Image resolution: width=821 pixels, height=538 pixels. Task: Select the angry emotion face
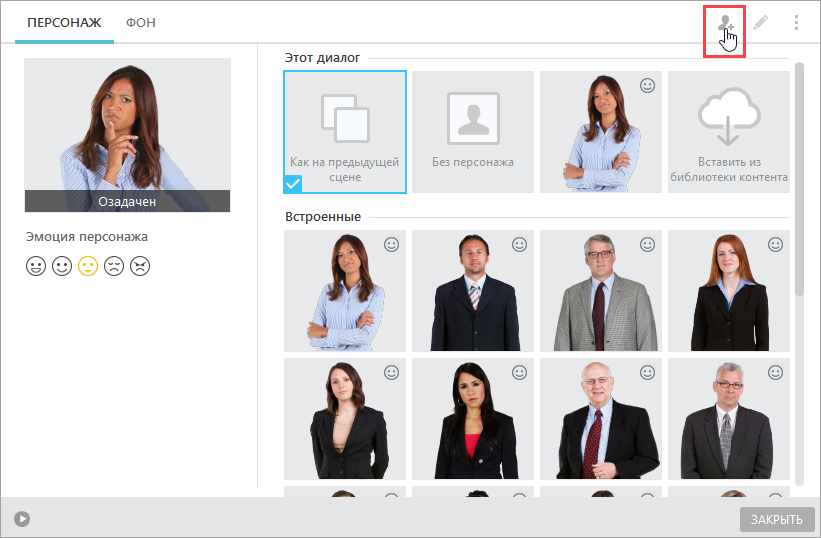point(140,266)
